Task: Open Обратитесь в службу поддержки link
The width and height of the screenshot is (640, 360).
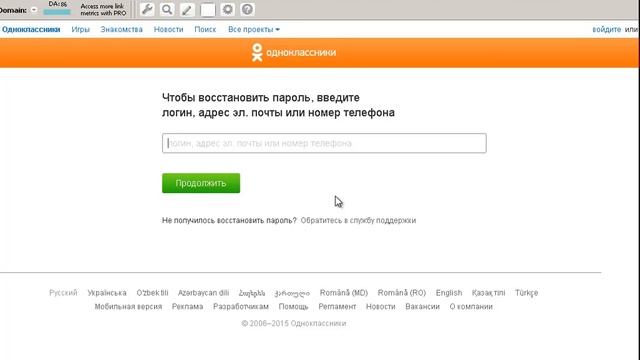Action: click(358, 220)
